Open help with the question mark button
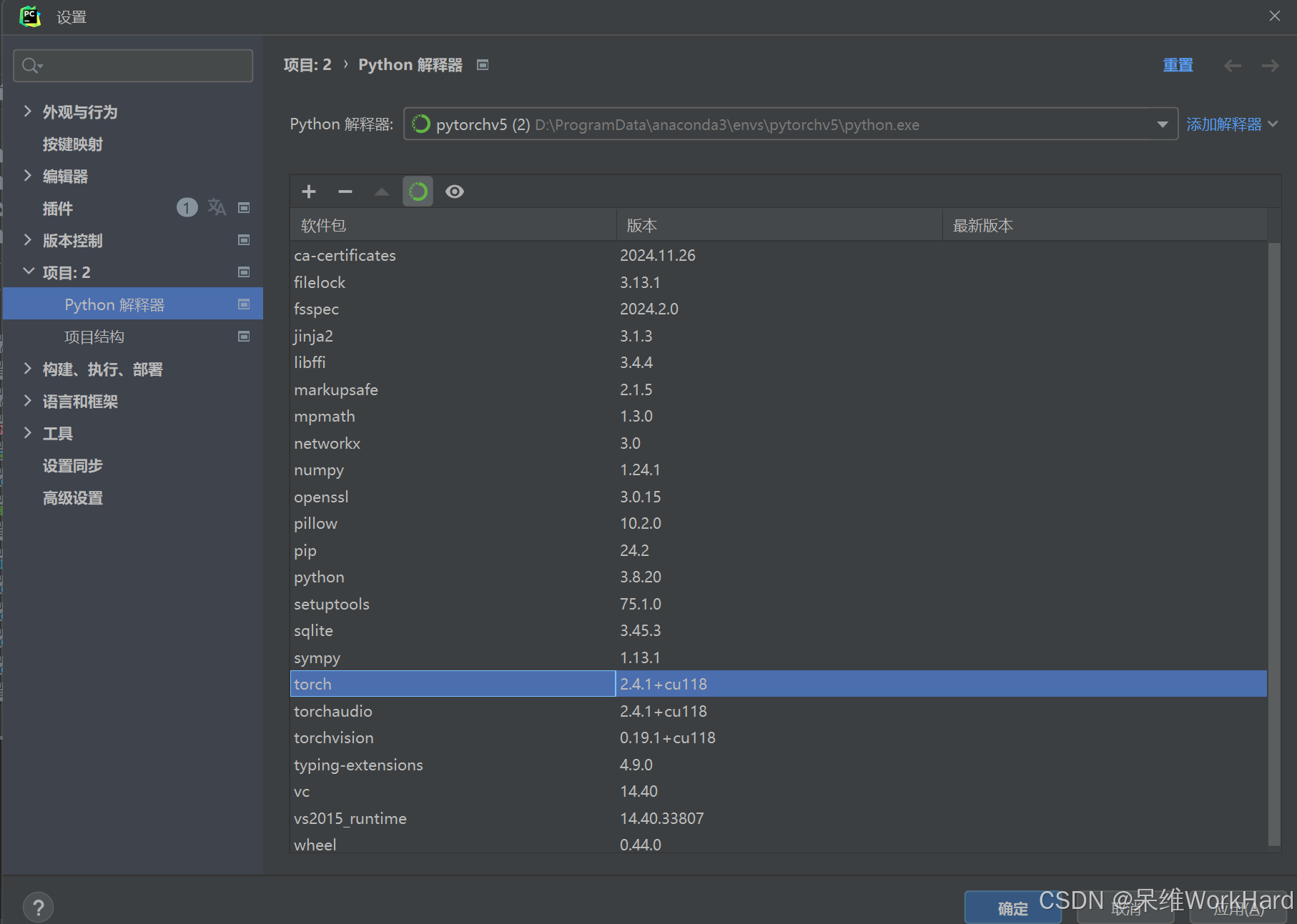 pos(38,908)
